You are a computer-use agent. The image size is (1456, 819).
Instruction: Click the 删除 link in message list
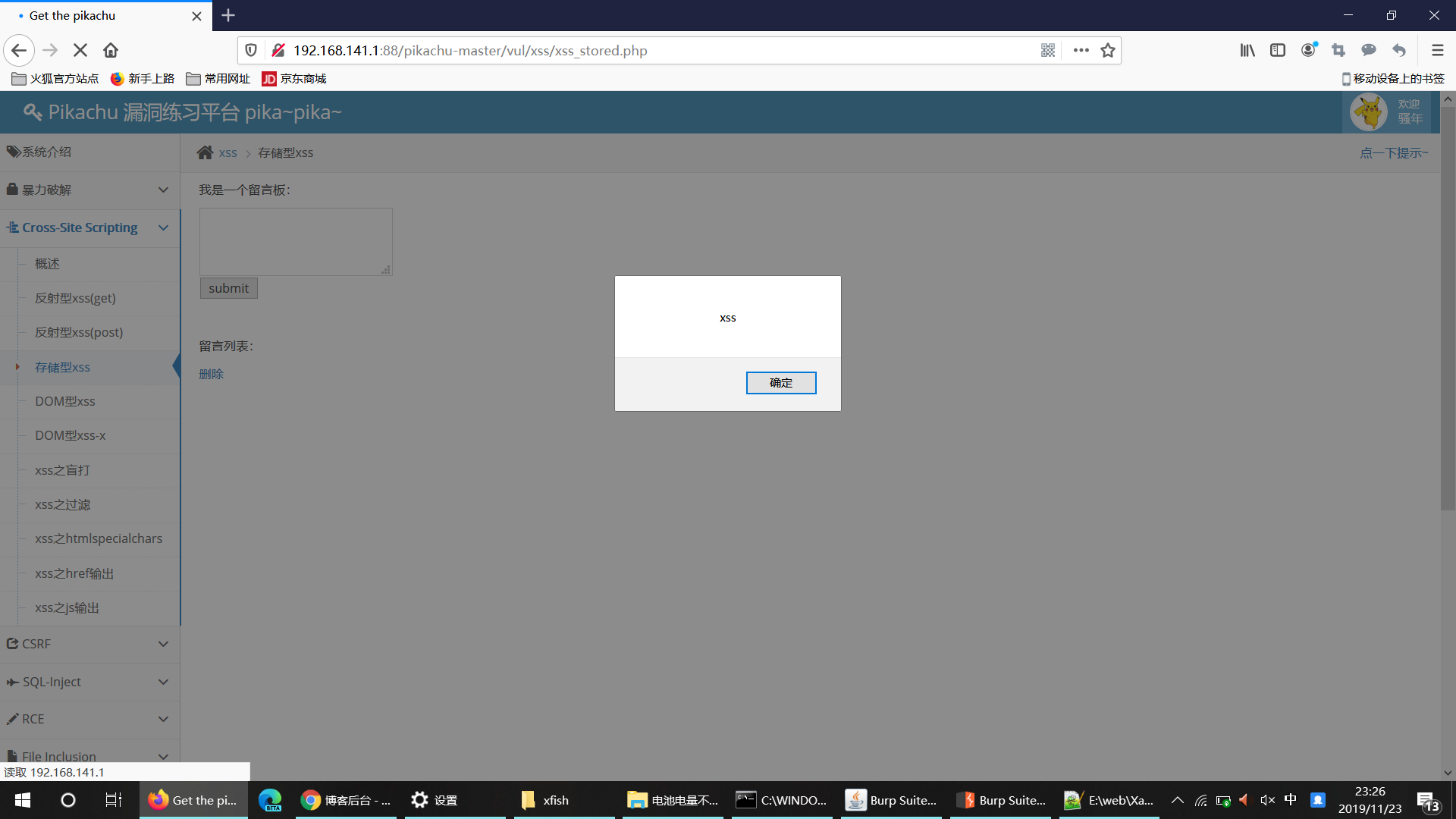point(211,374)
